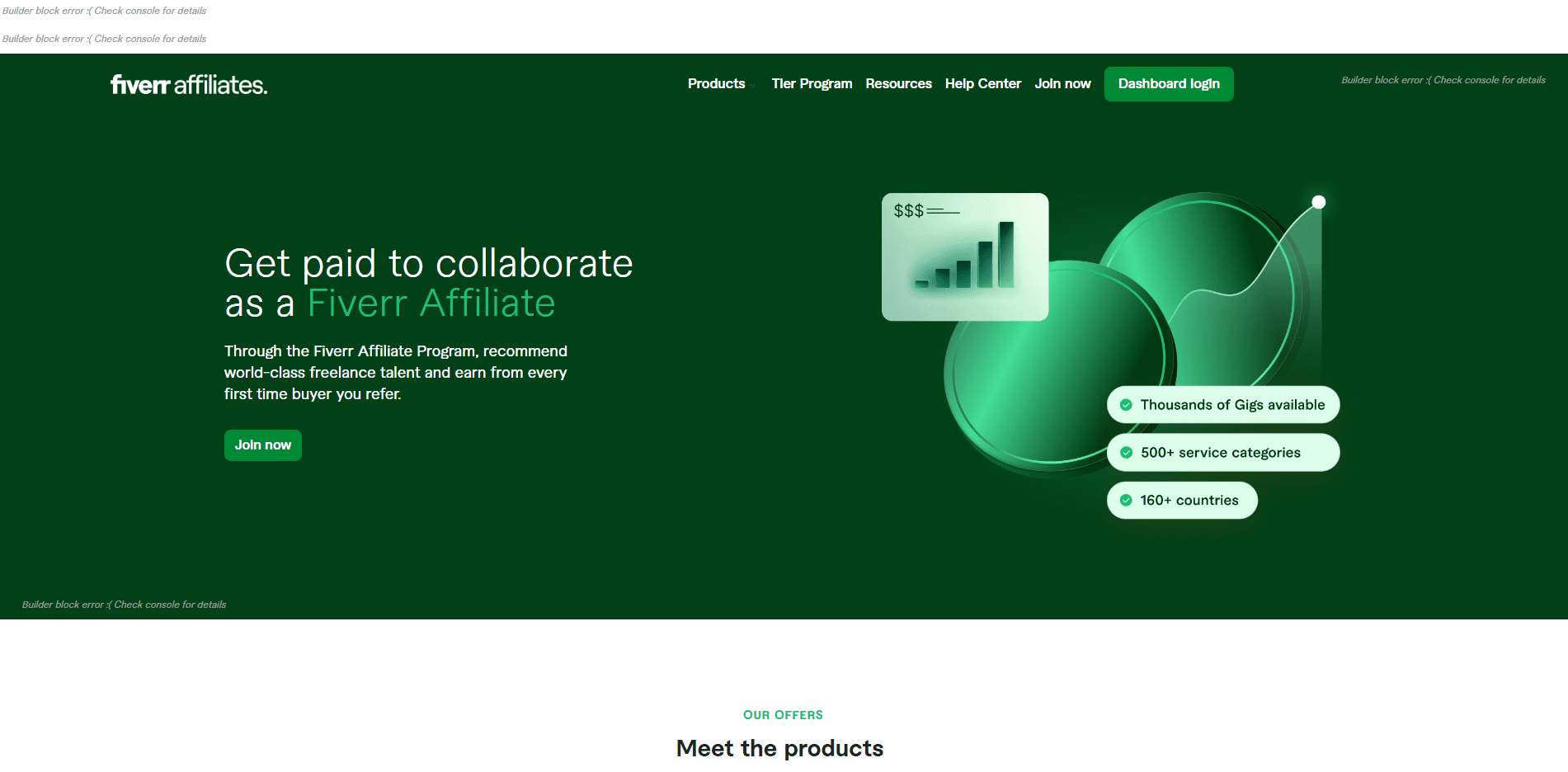Open the Help Center menu item
This screenshot has height=772, width=1568.
click(x=982, y=84)
